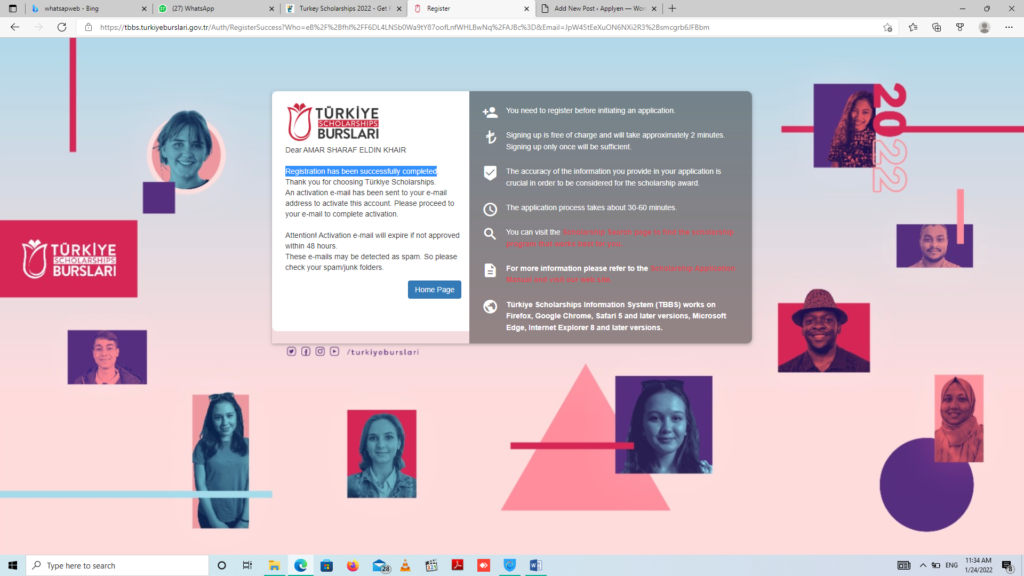
Task: Close the whatsapweb - Bing tab
Action: [144, 8]
